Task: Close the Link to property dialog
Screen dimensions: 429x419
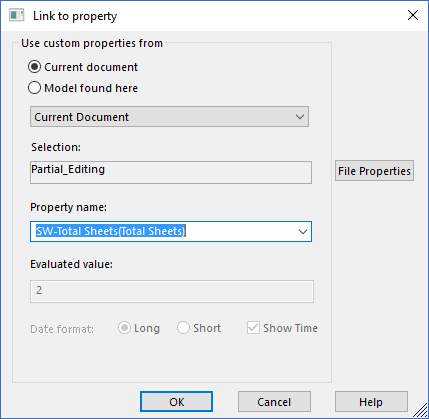Action: 413,15
